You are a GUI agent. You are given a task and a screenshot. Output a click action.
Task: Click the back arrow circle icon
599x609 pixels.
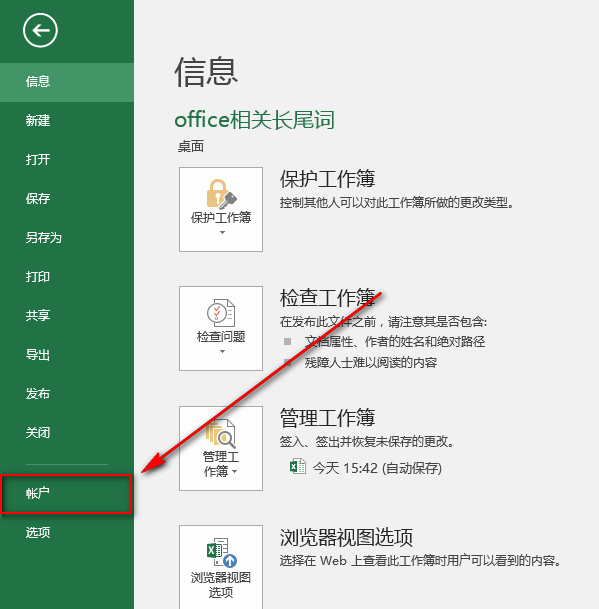(40, 30)
